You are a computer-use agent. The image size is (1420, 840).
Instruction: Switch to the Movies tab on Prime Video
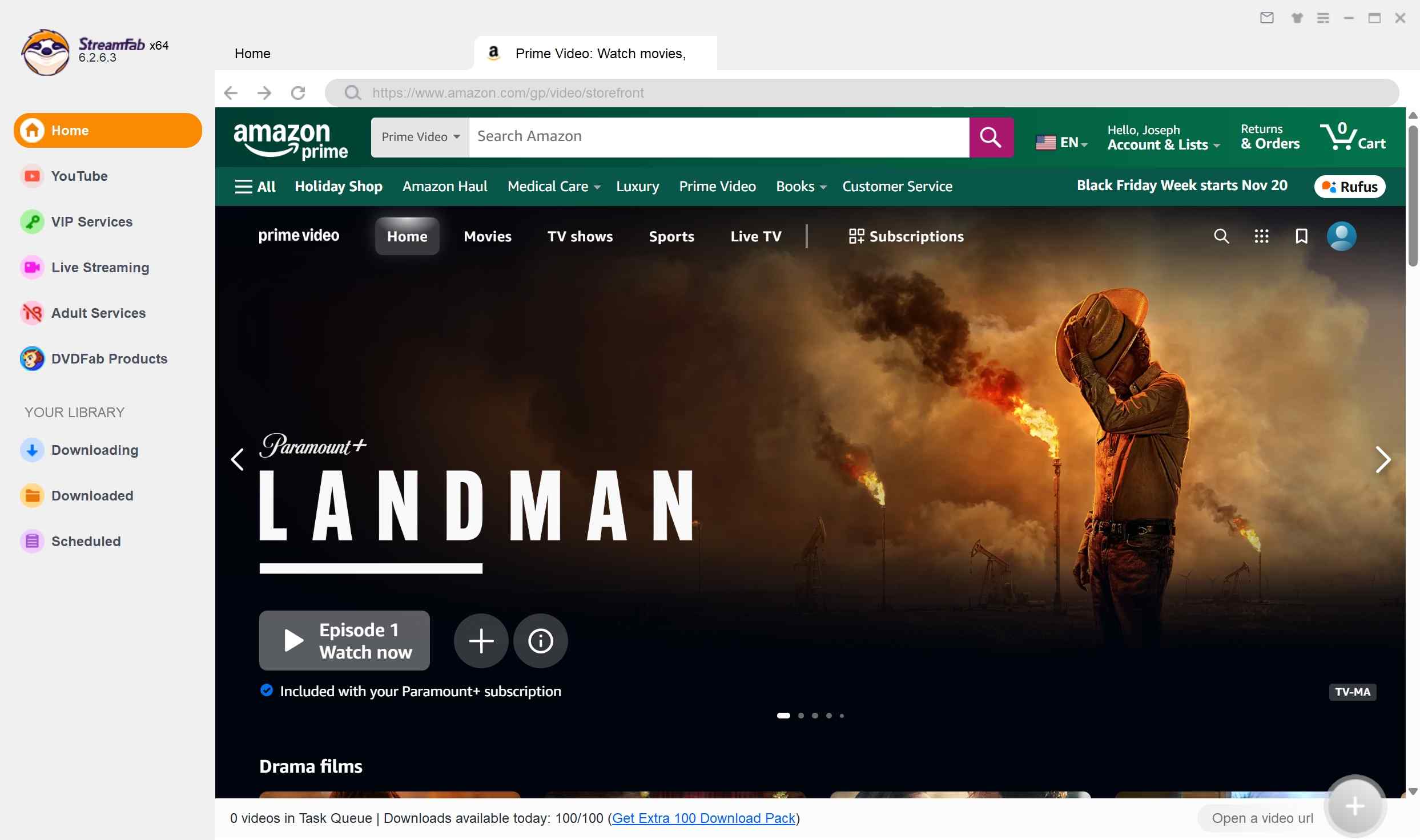487,236
